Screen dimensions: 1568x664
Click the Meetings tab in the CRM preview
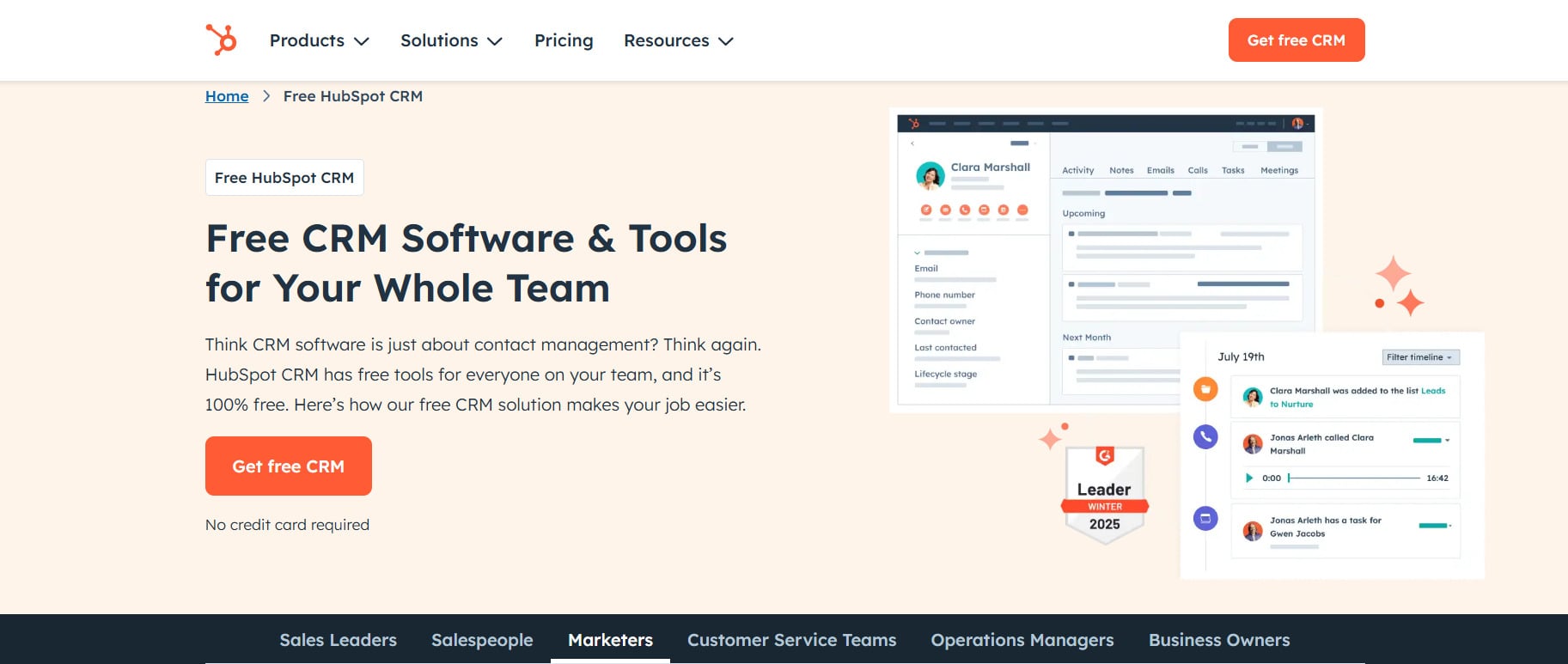click(x=1279, y=170)
